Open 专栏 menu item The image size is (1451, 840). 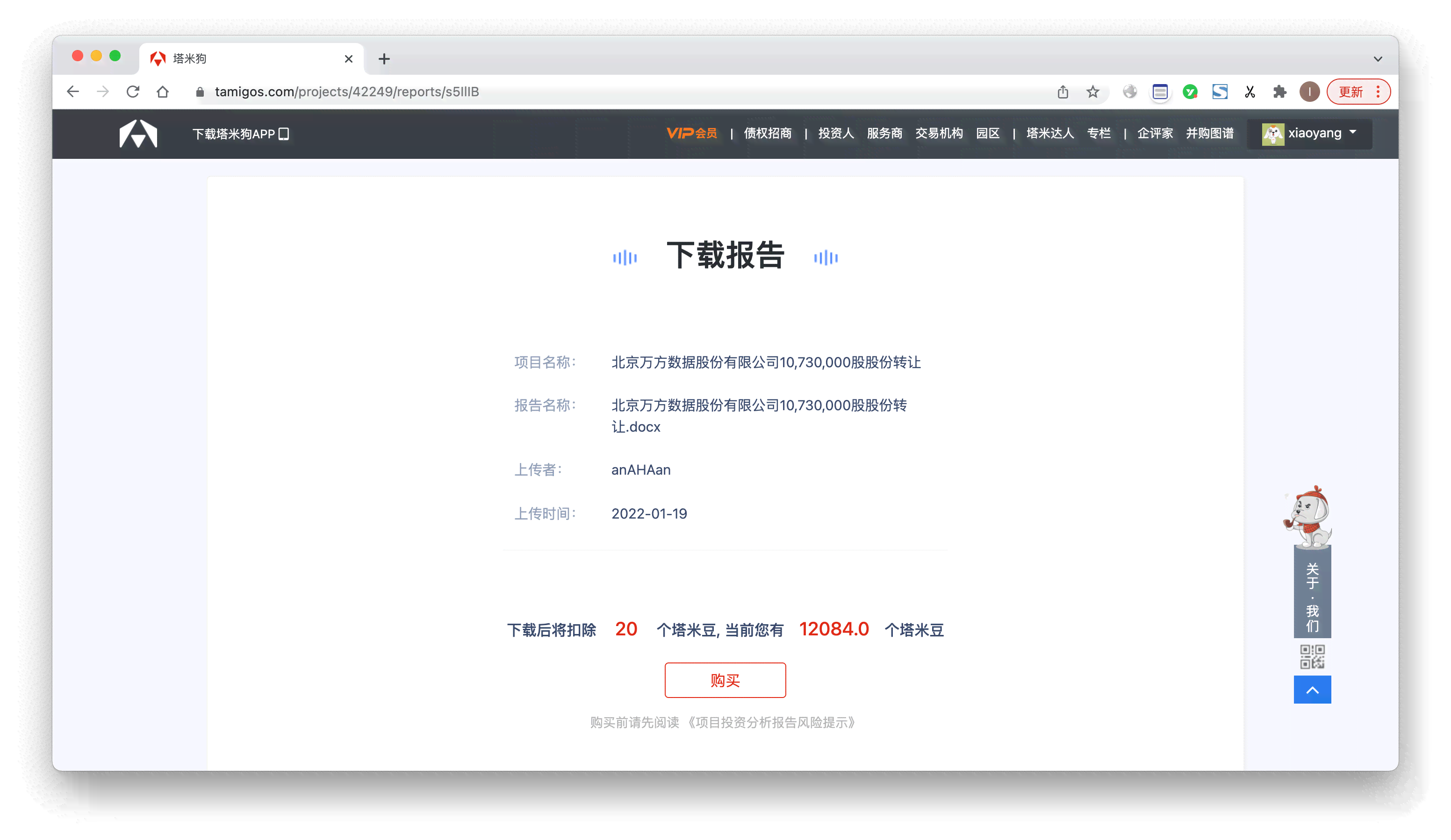point(1099,134)
